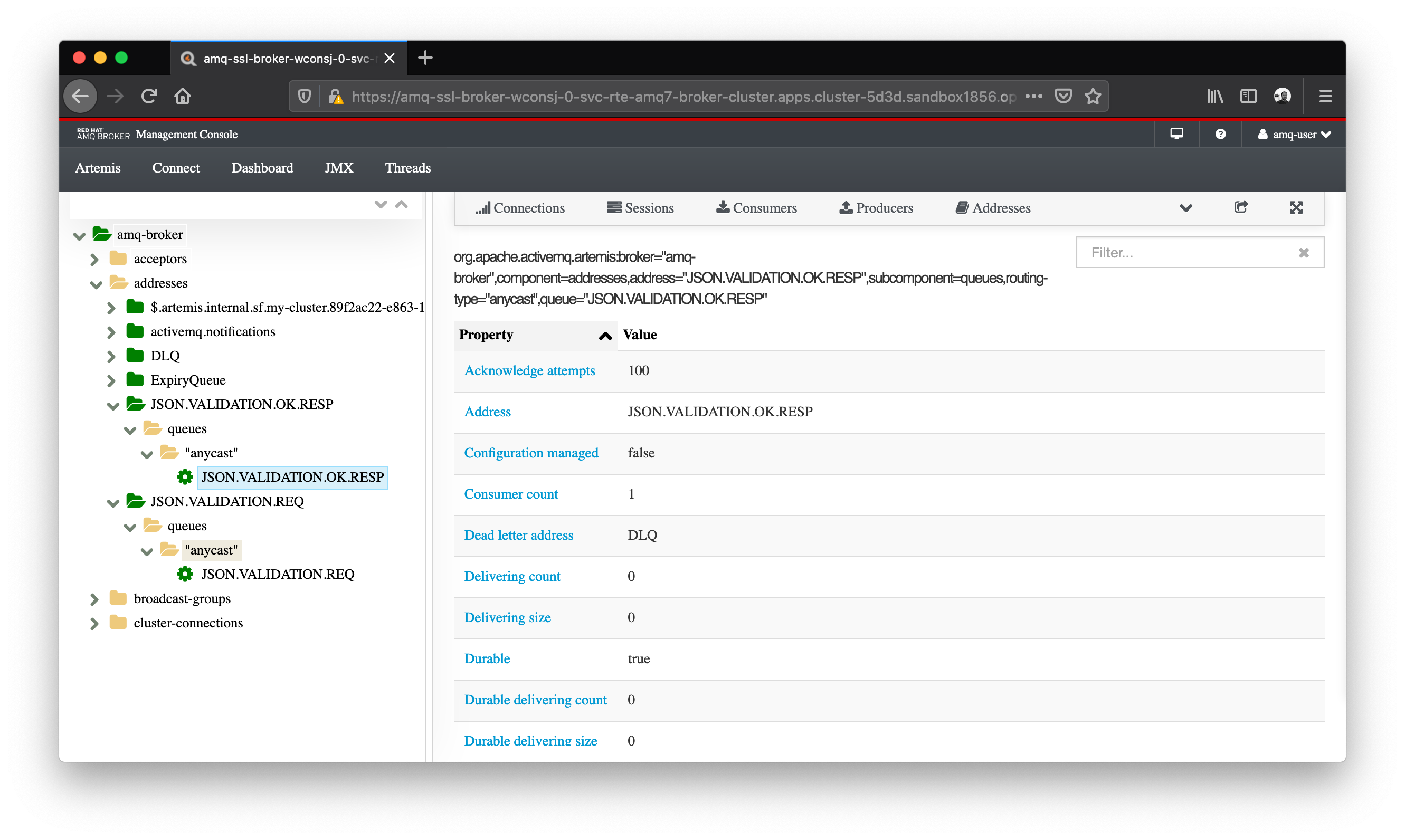Open amq-user account dropdown
Viewport: 1405px width, 840px height.
point(1294,135)
